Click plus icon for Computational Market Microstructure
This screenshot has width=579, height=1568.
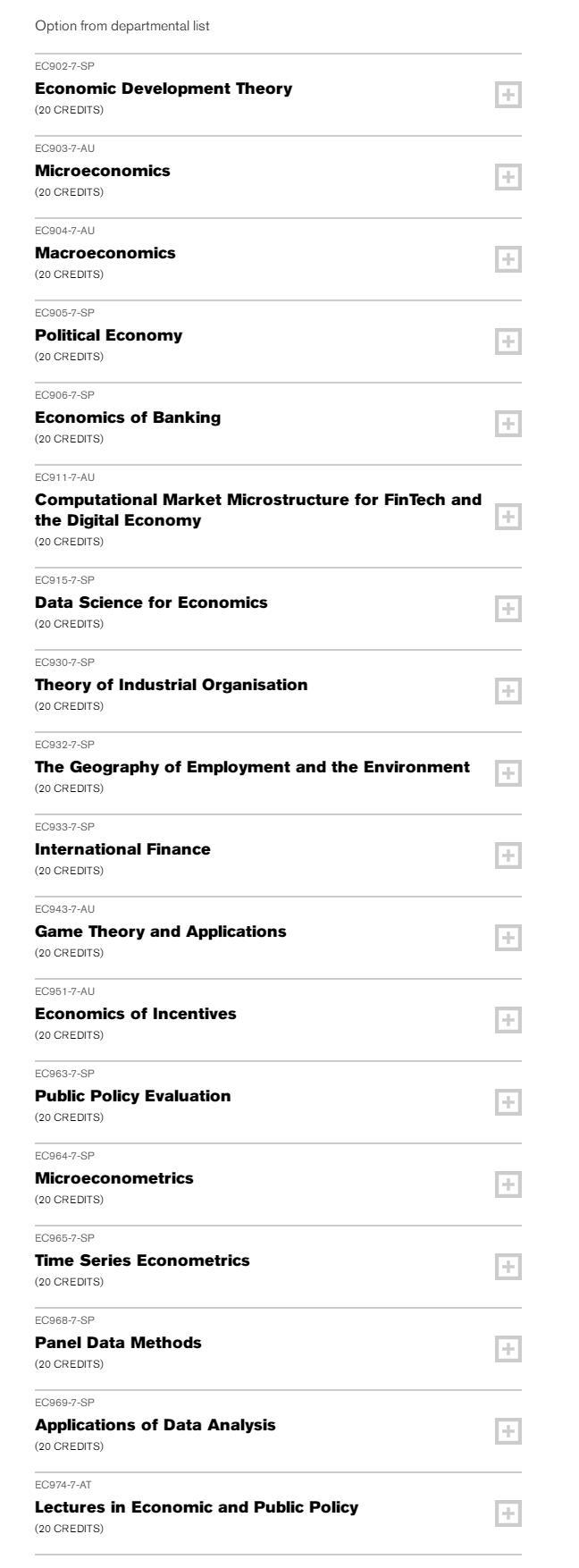click(x=508, y=516)
